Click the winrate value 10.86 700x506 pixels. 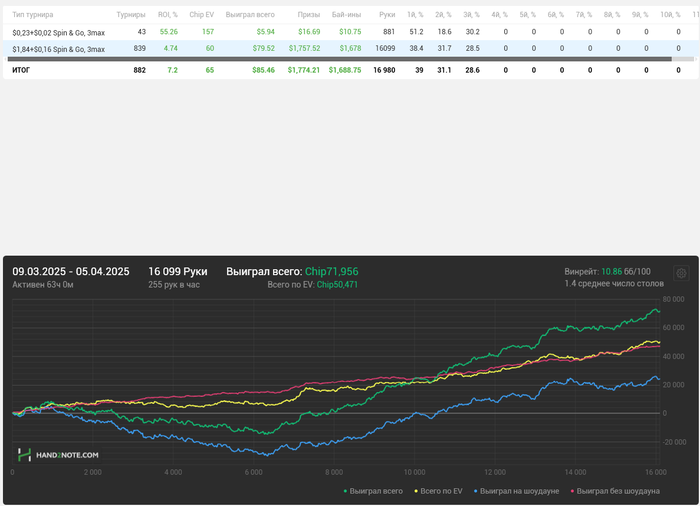tap(611, 272)
